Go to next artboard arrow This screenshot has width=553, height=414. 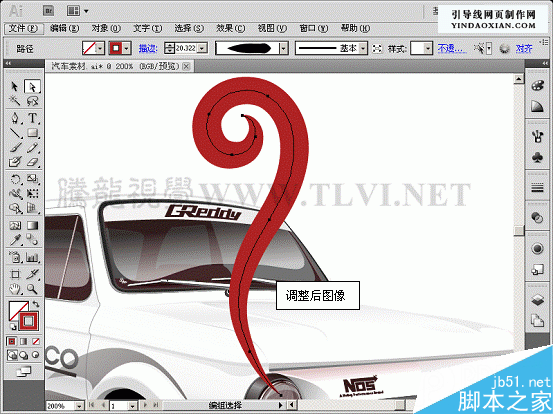145,406
